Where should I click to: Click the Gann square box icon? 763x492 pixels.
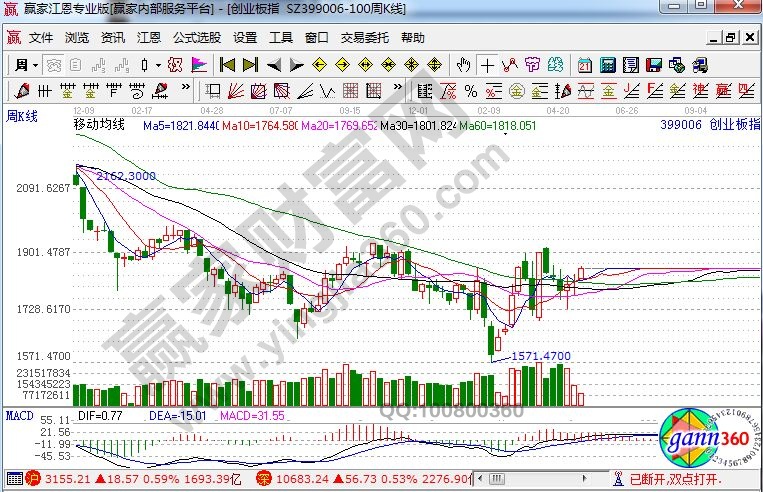pyautogui.click(x=213, y=91)
